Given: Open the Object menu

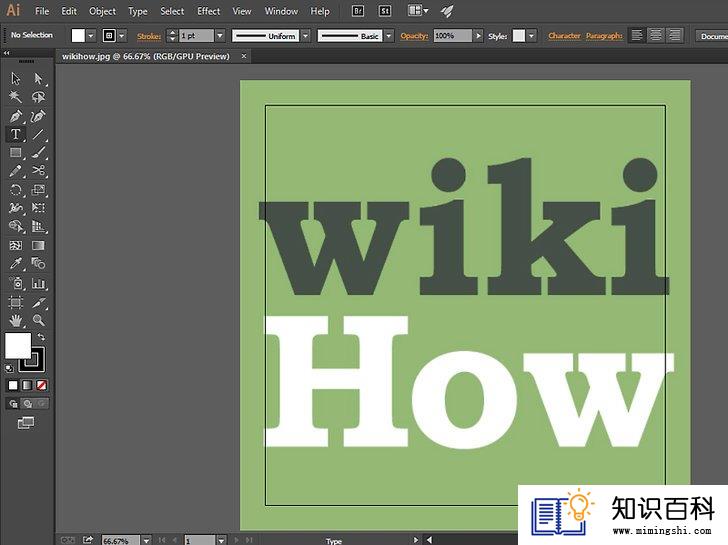Looking at the screenshot, I should point(102,11).
